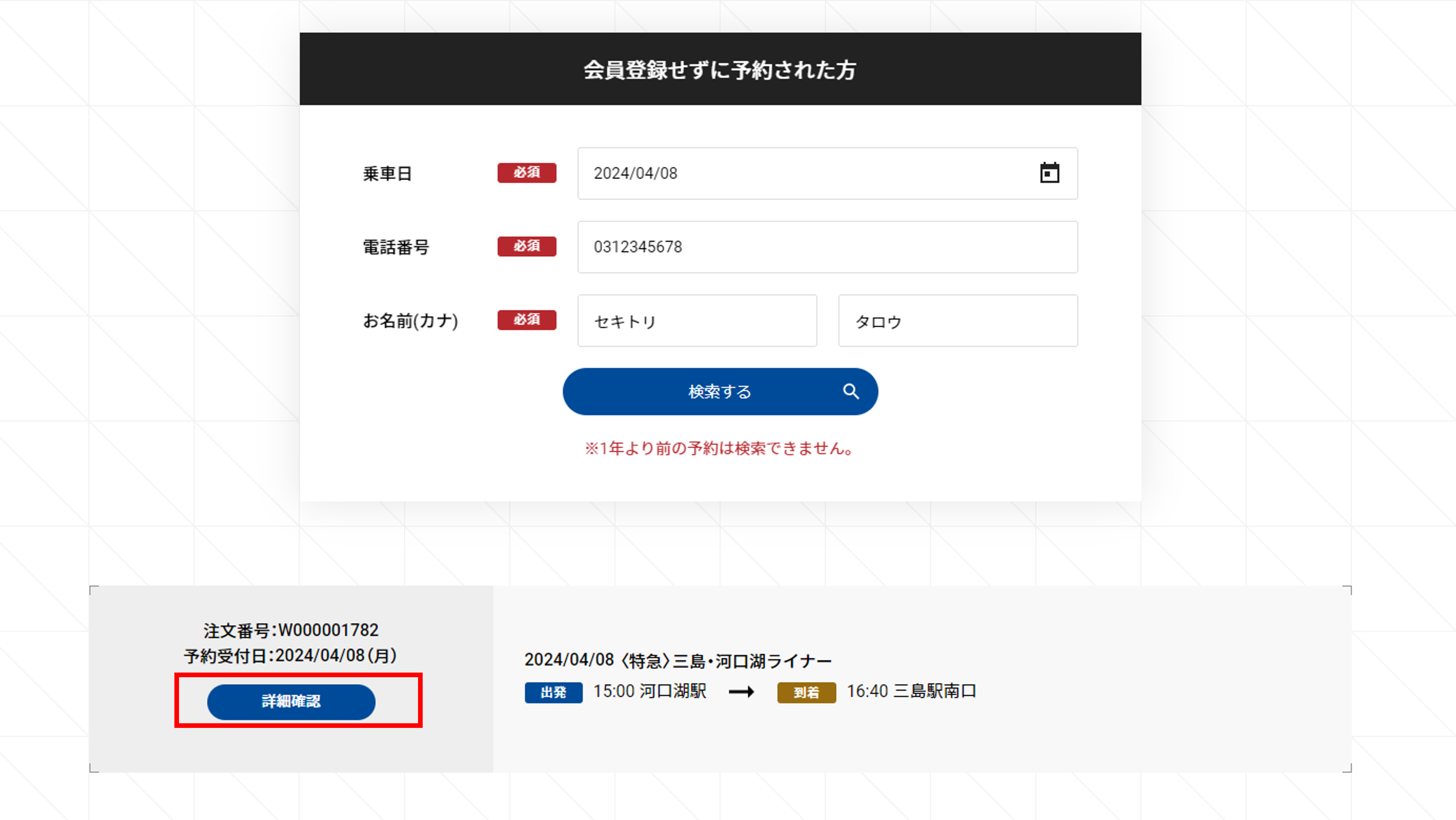Click the red 1年より前 search notice
1456x820 pixels.
(x=719, y=448)
